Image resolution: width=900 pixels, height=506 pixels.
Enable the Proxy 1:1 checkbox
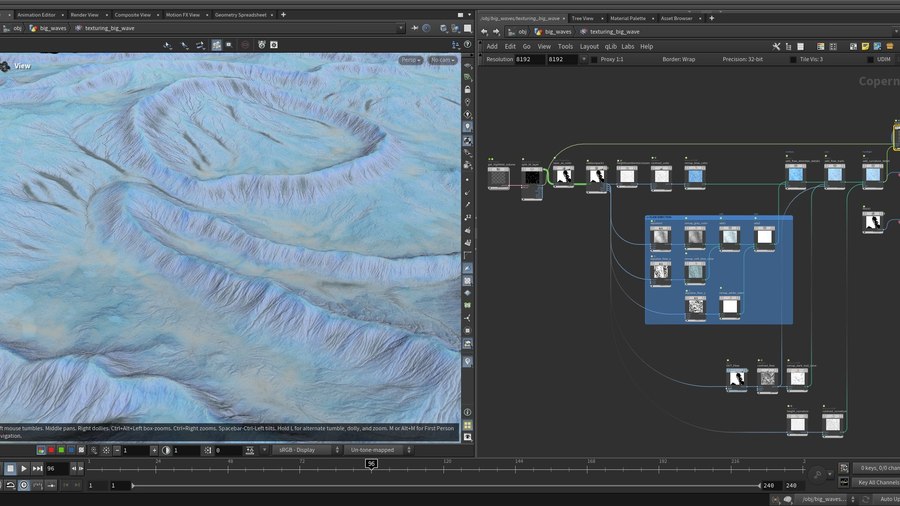593,60
